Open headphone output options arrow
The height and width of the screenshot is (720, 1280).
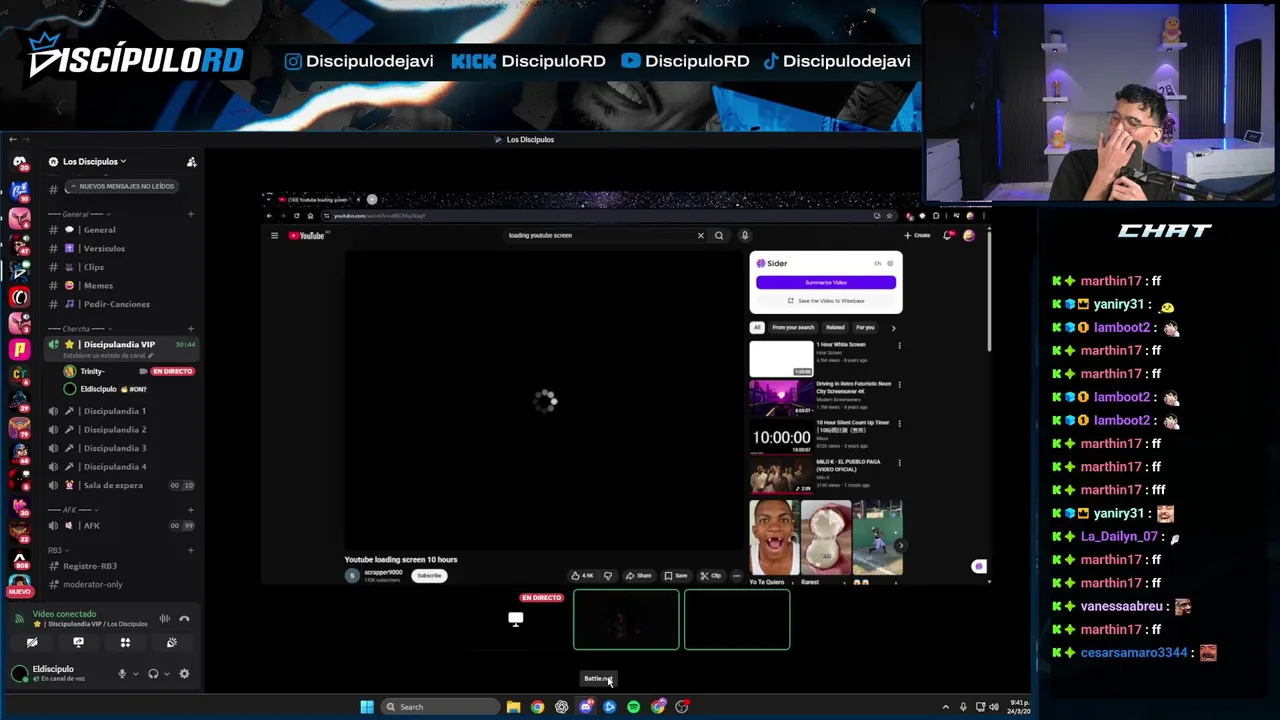tap(166, 674)
